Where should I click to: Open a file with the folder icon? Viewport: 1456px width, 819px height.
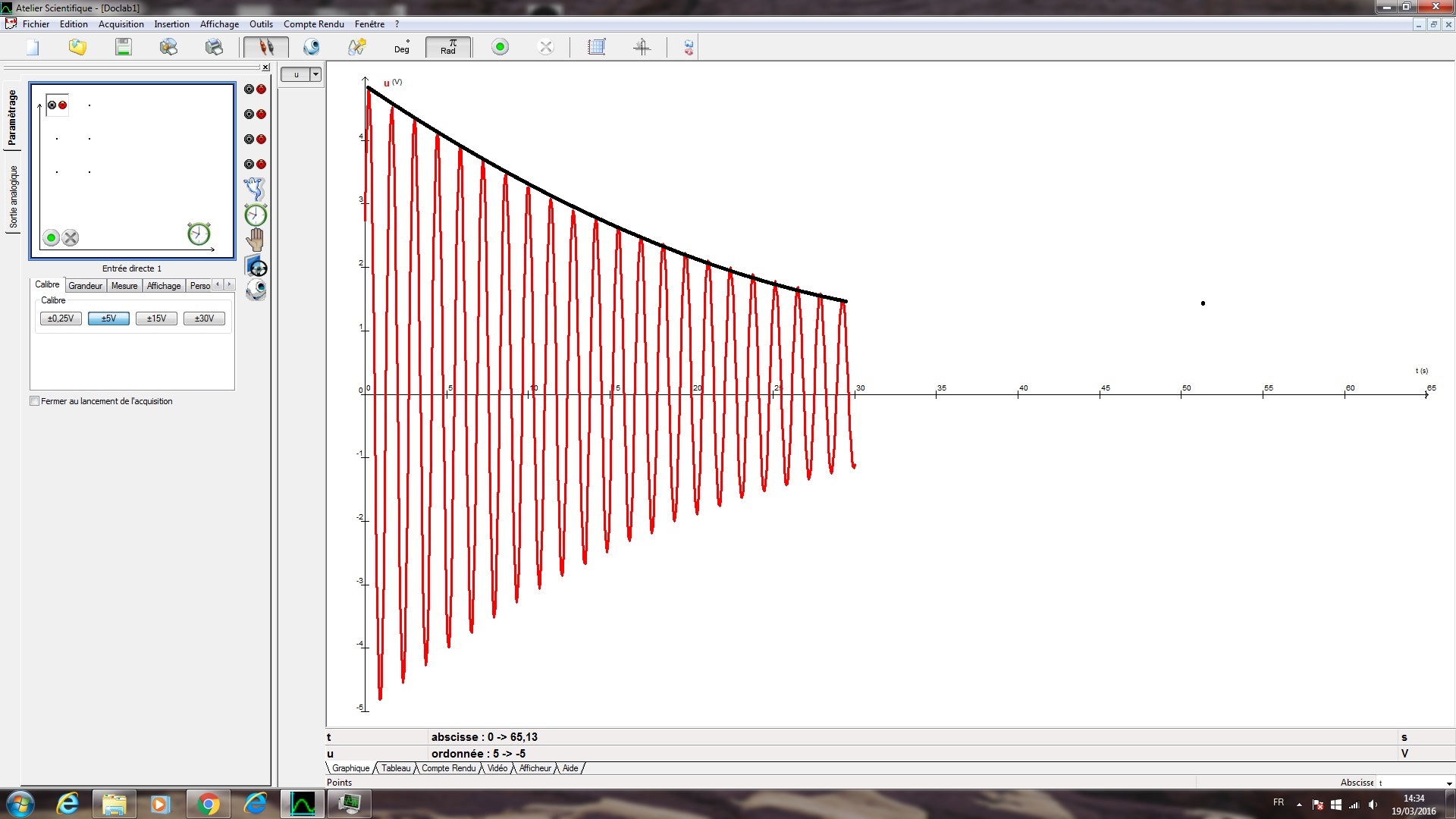point(77,47)
